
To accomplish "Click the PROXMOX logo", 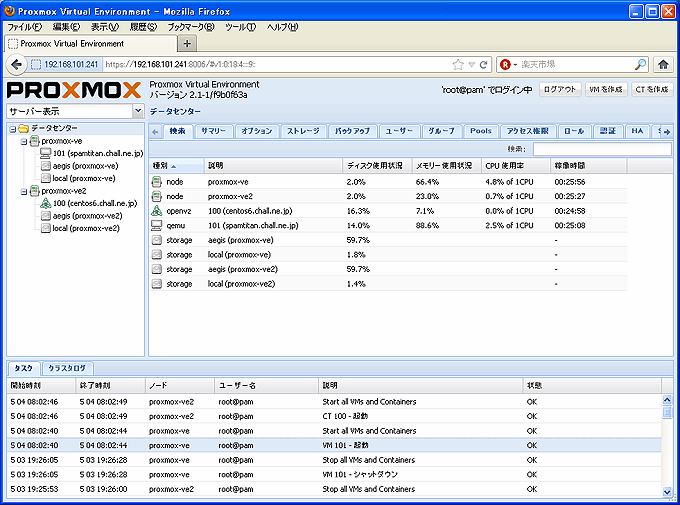I will point(74,90).
